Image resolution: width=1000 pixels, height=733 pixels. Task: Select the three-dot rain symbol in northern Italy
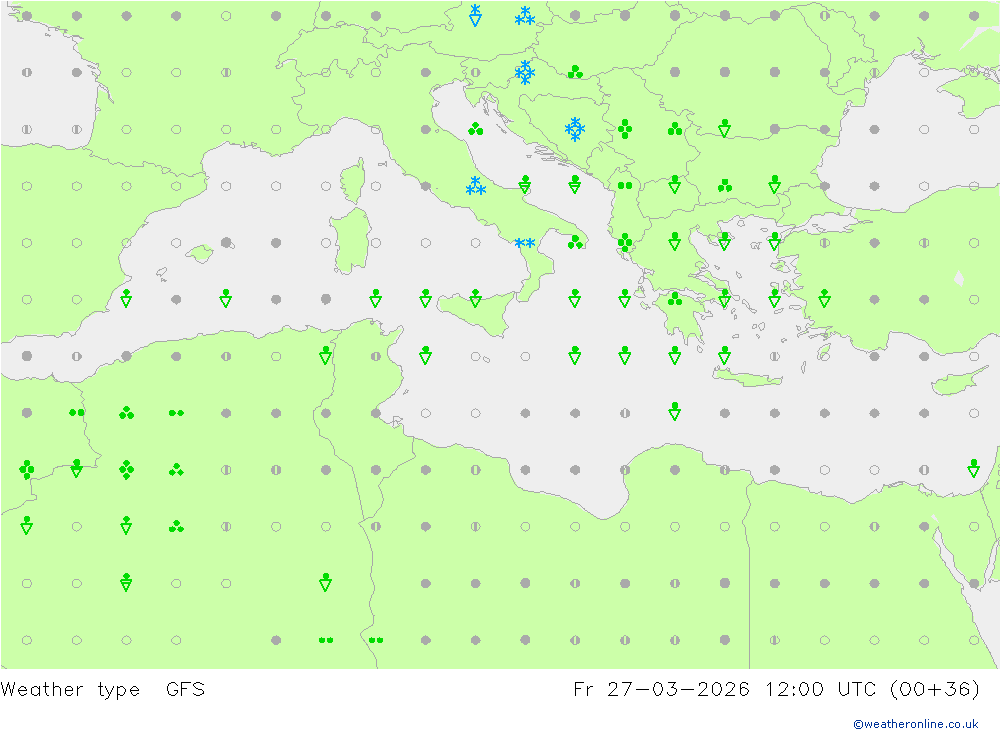(x=475, y=129)
